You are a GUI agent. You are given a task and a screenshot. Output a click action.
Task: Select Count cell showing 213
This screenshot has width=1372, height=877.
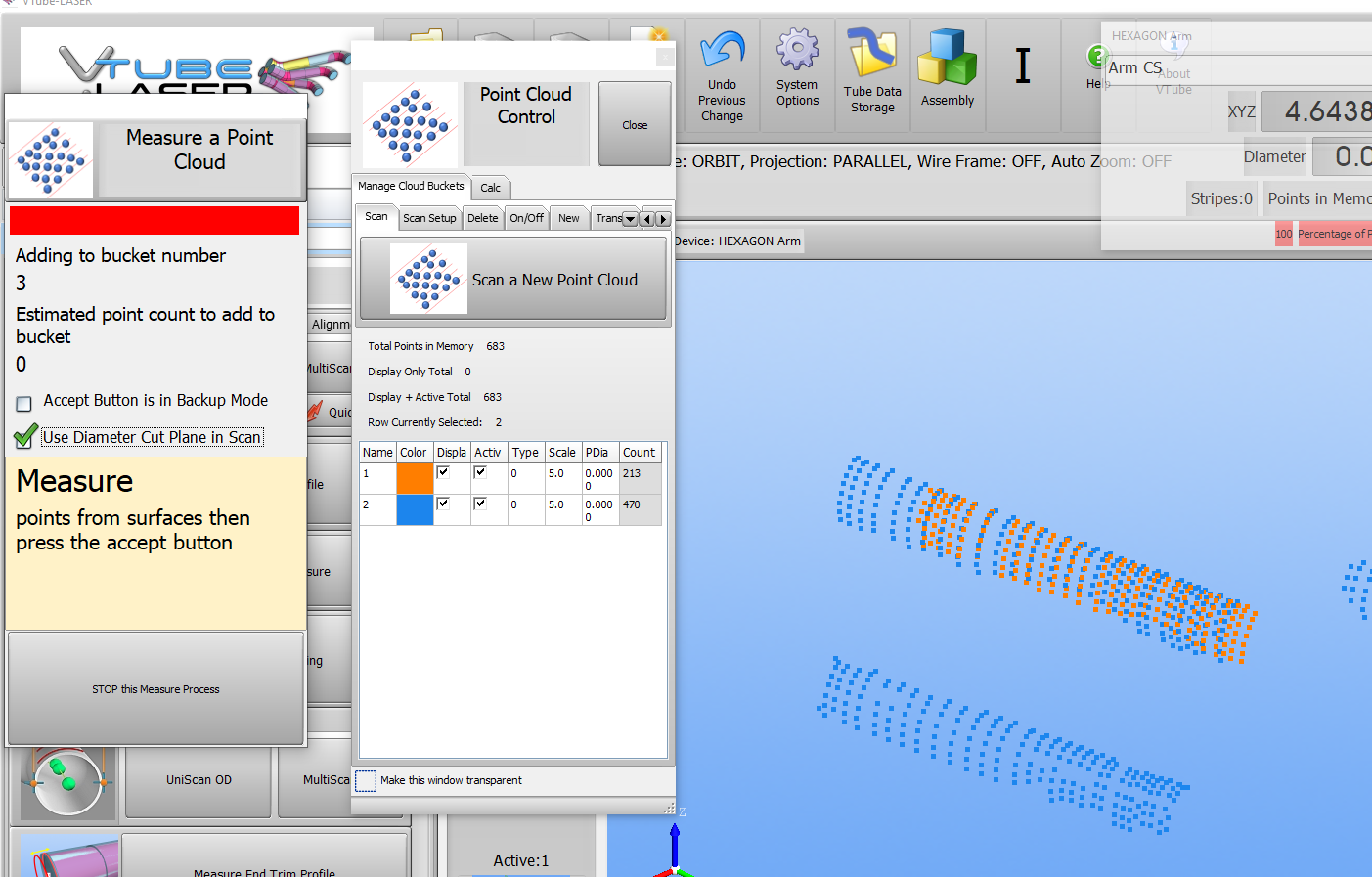[640, 478]
